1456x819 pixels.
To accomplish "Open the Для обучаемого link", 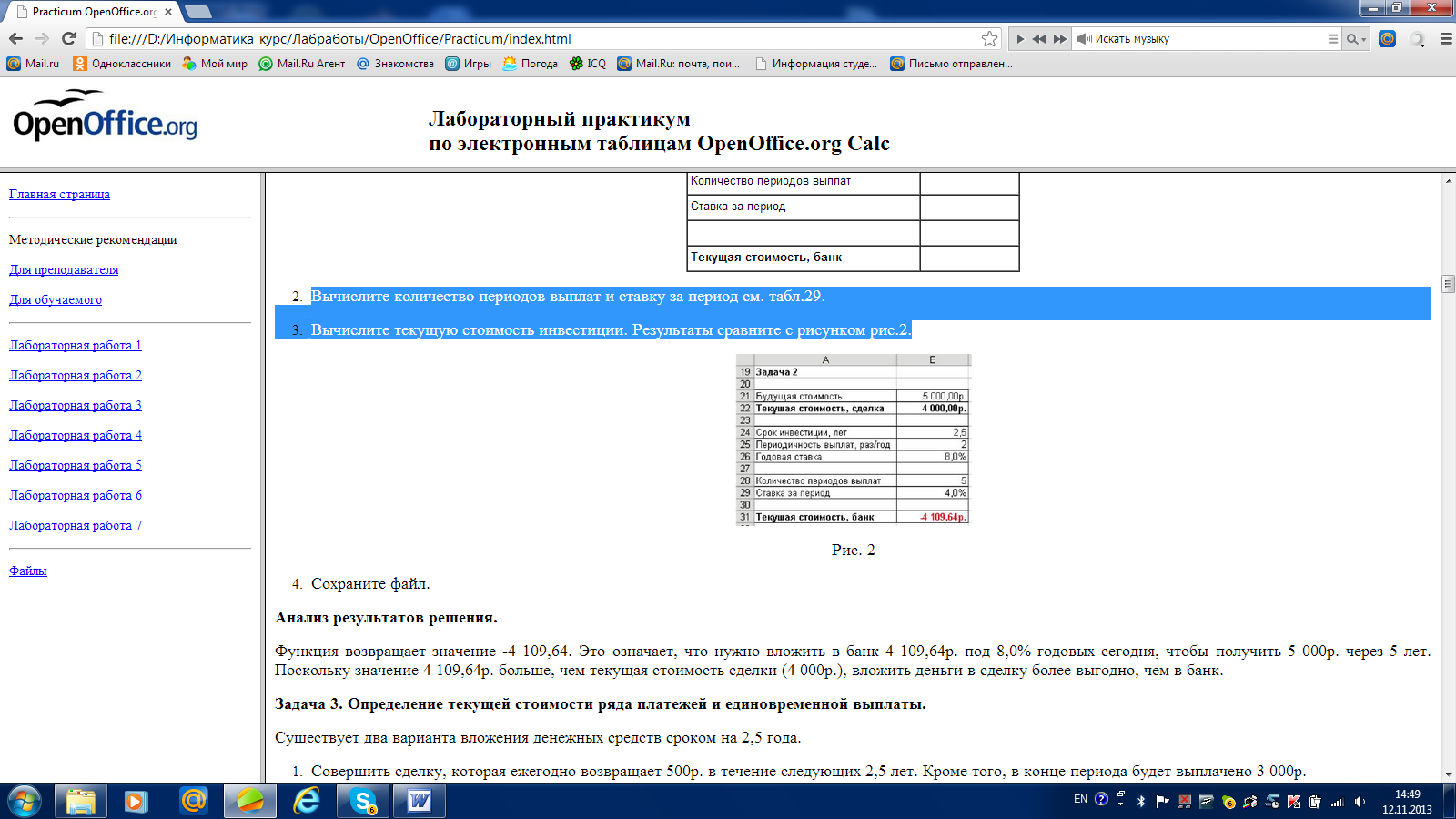I will pos(56,299).
